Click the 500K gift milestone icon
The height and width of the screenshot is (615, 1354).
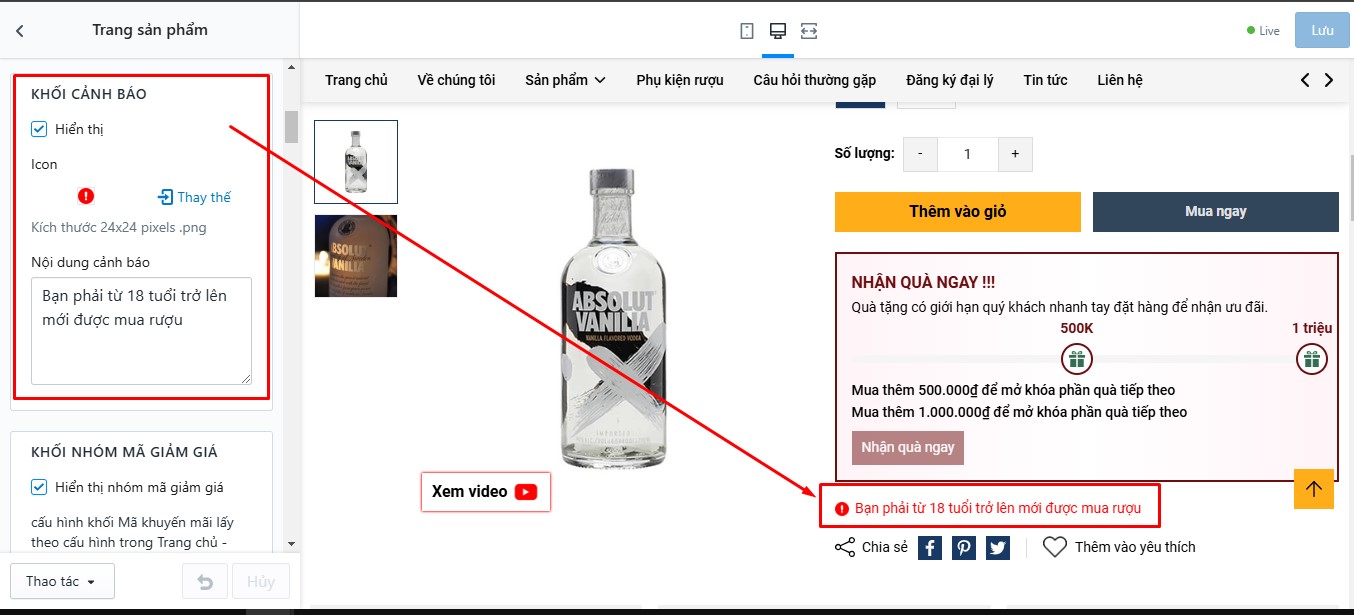pos(1076,359)
